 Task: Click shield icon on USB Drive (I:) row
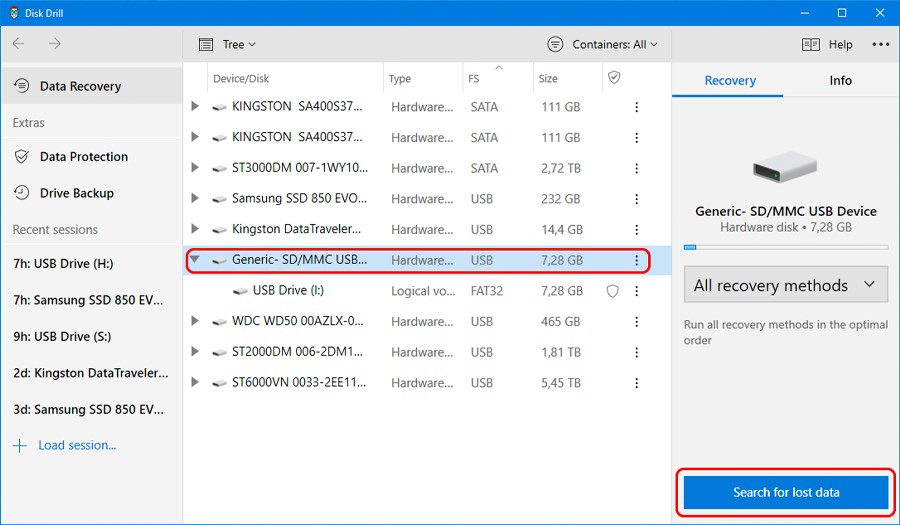(613, 291)
